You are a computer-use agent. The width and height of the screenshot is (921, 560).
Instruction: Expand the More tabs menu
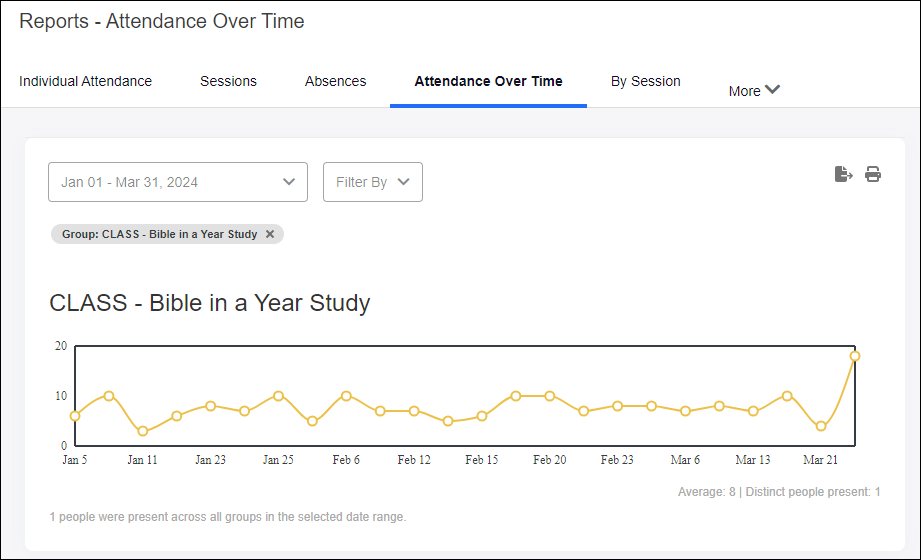tap(754, 90)
